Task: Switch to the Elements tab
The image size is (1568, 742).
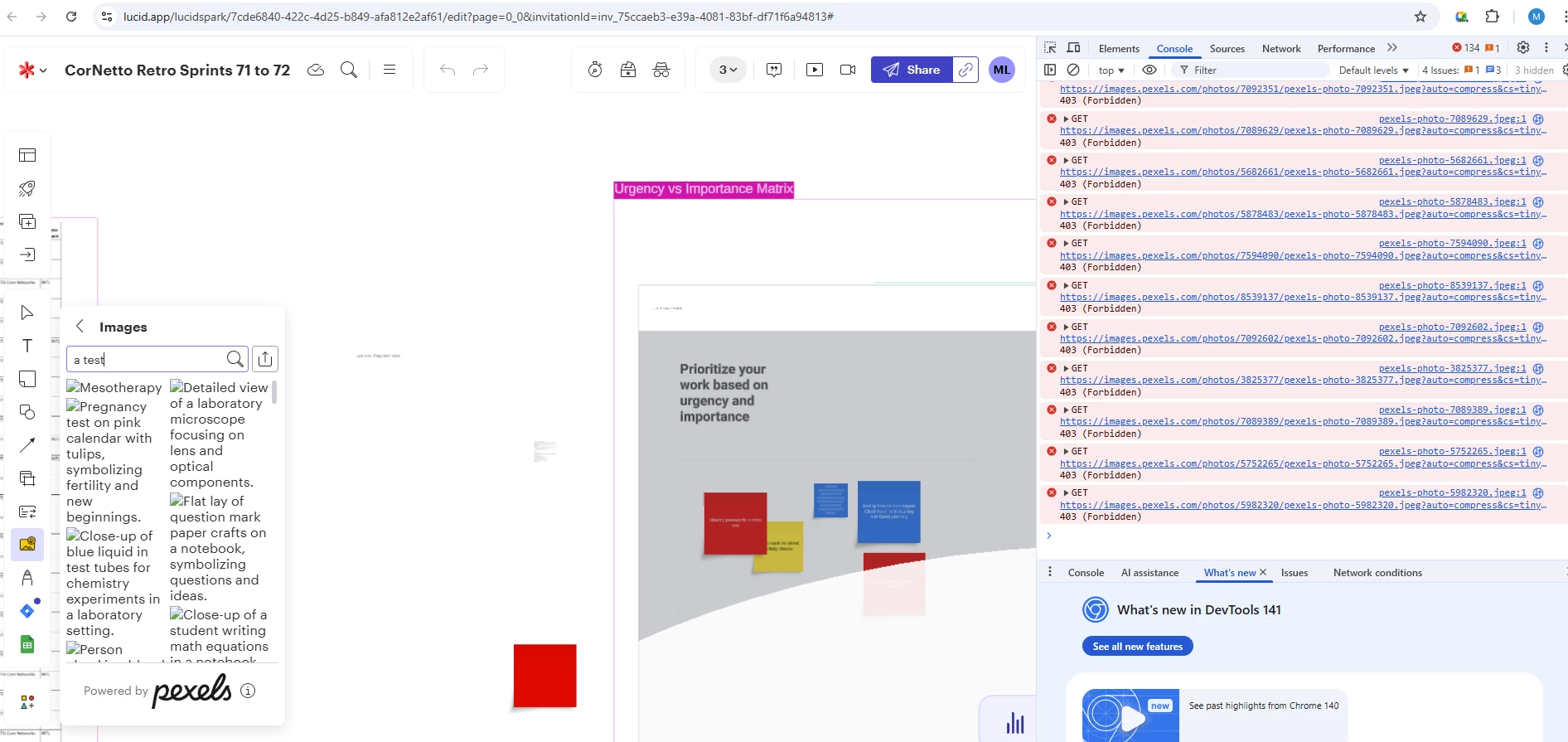Action: tap(1119, 49)
